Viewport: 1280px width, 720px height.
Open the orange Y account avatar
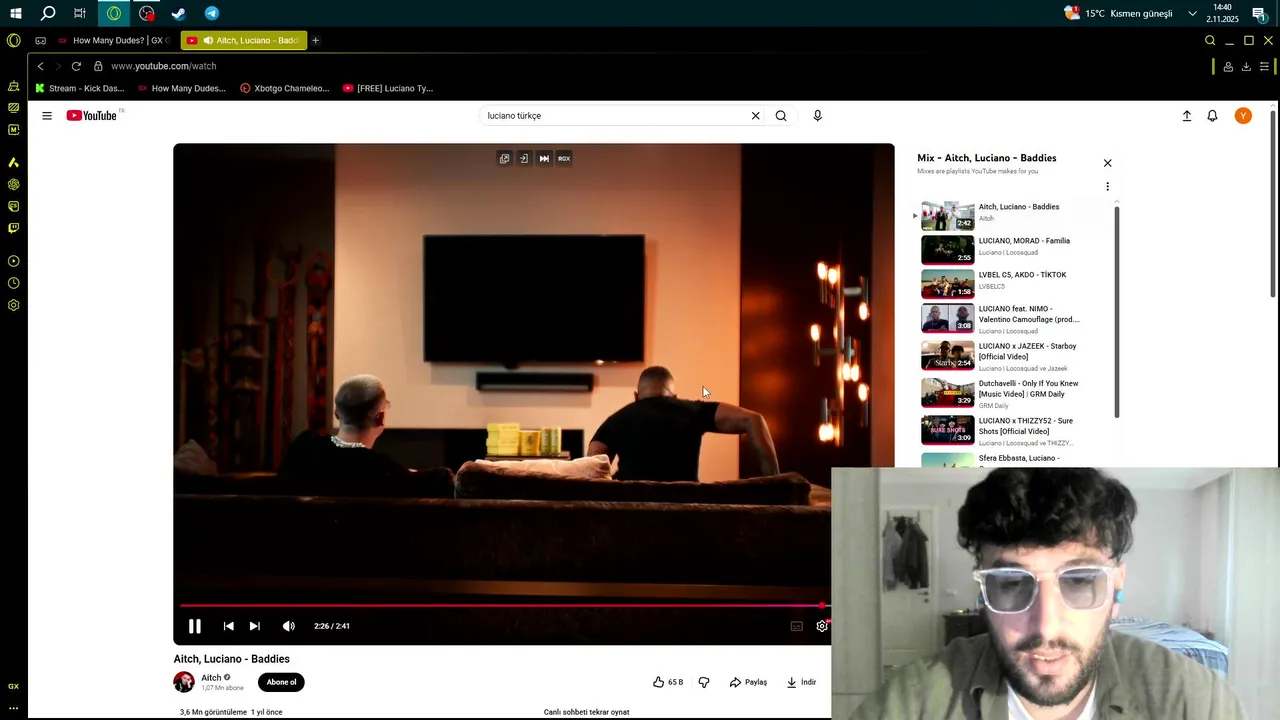(1243, 116)
